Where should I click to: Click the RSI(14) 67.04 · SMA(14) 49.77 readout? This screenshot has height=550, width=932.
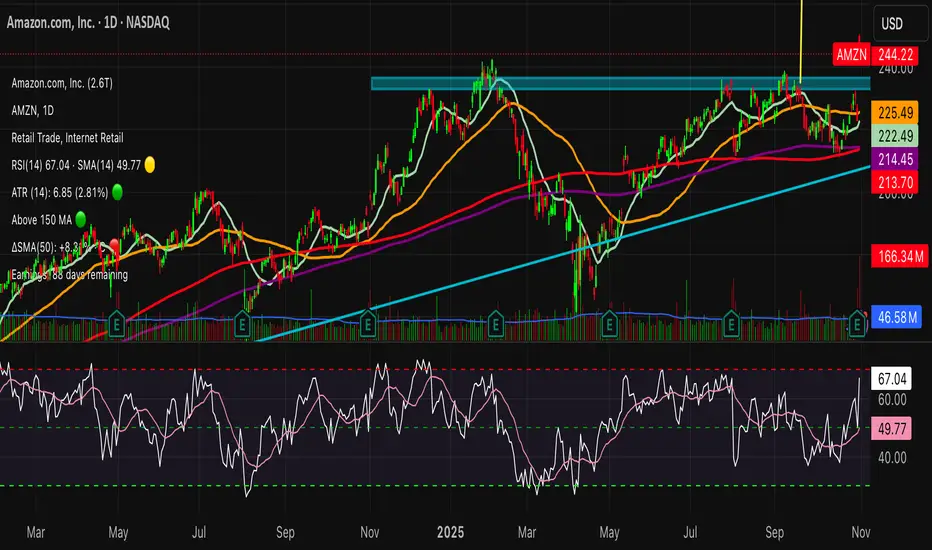pos(76,165)
